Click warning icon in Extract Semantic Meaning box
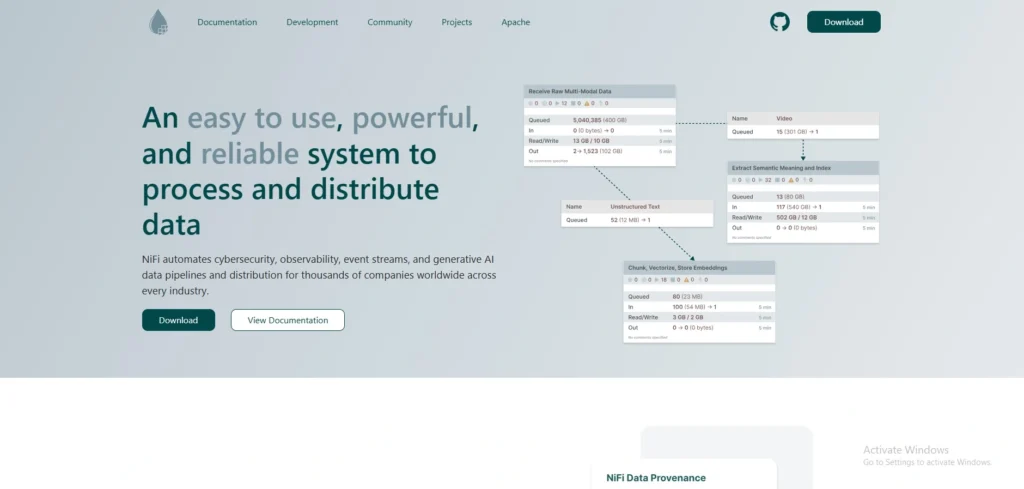Viewport: 1024px width, 489px height. click(790, 181)
